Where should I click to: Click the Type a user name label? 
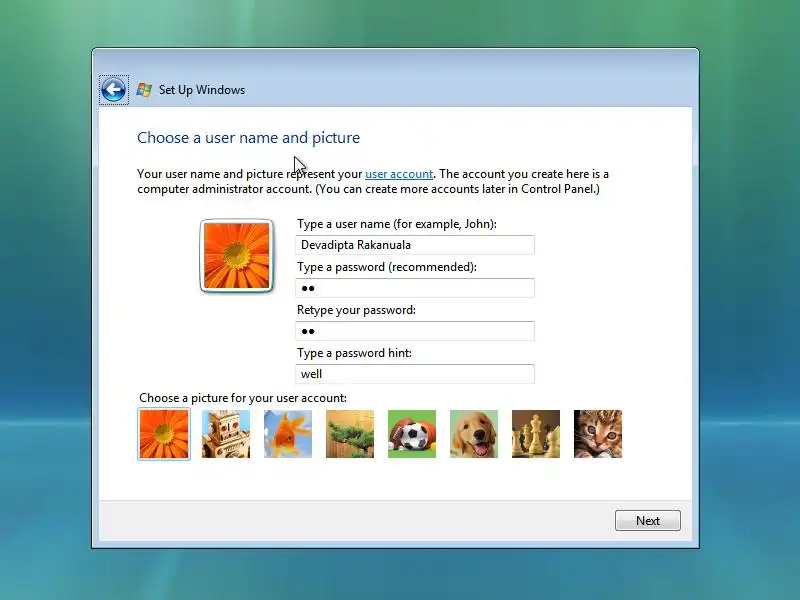(397, 224)
